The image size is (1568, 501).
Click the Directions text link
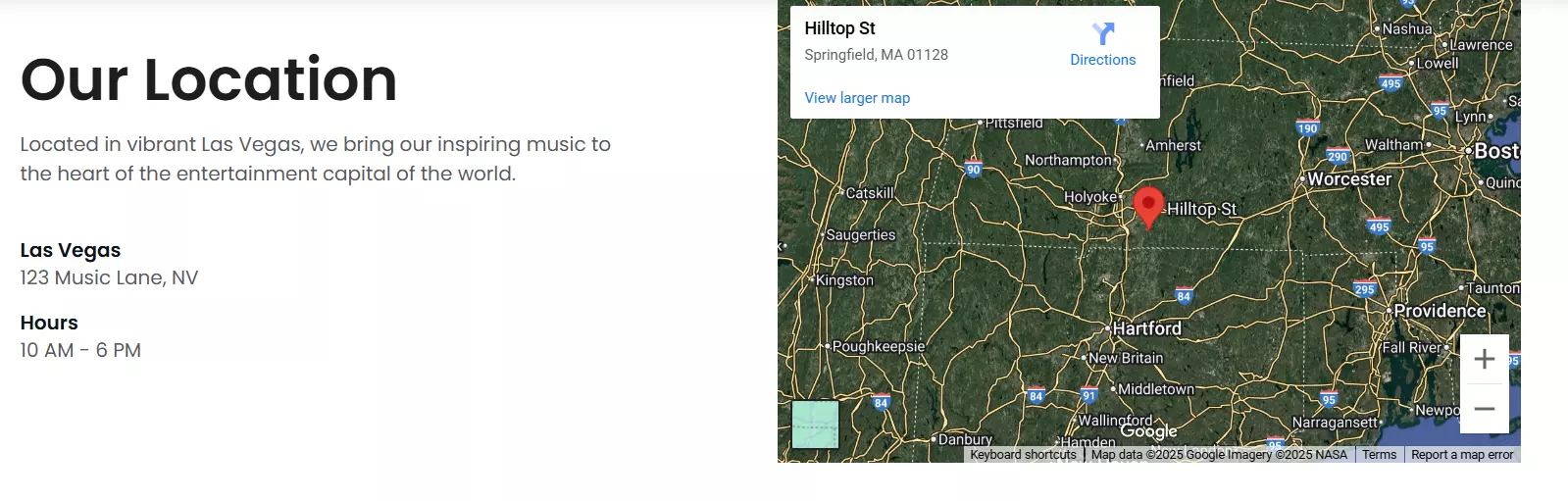1103,60
